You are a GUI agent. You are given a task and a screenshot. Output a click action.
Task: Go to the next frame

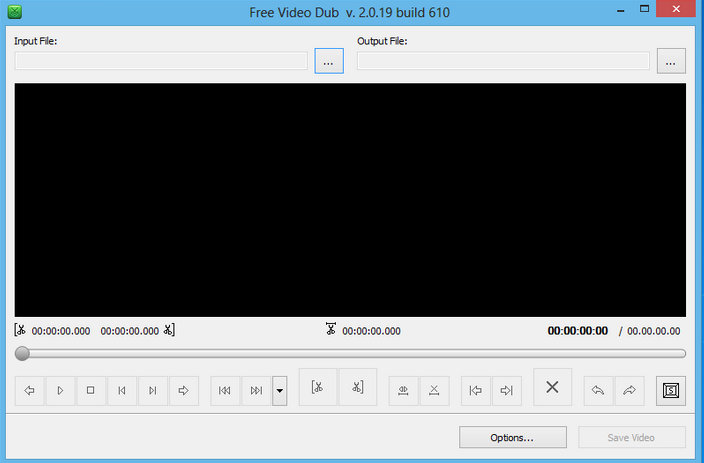click(153, 391)
